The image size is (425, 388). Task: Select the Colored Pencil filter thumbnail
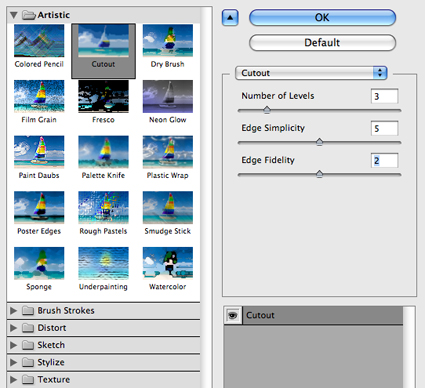(39, 41)
